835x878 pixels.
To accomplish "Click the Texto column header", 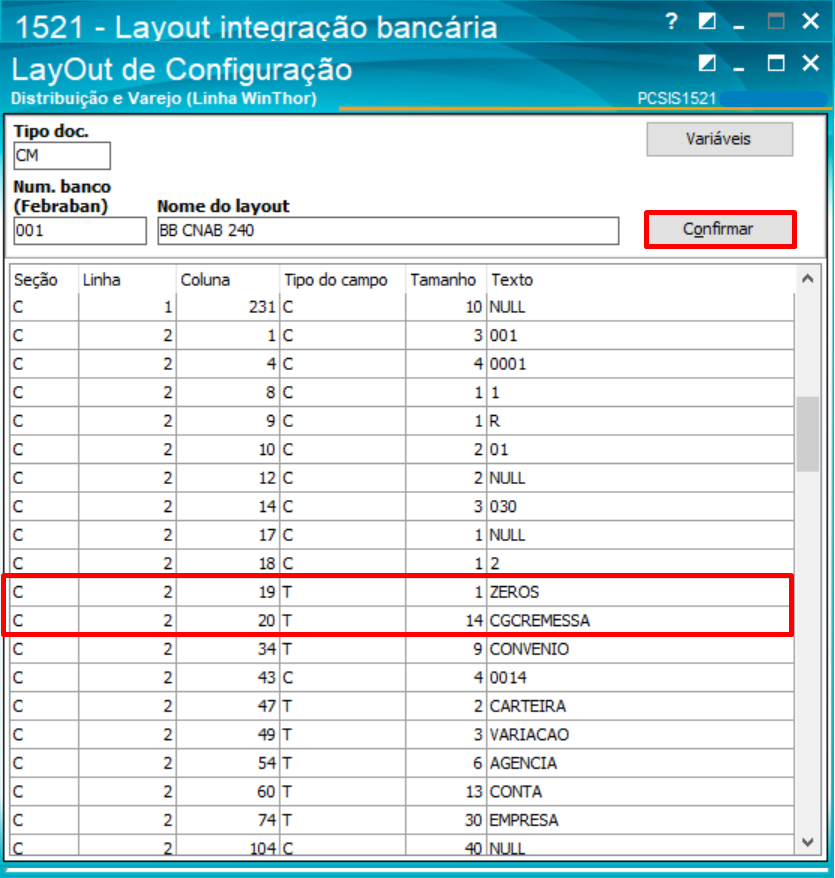I will coord(640,279).
